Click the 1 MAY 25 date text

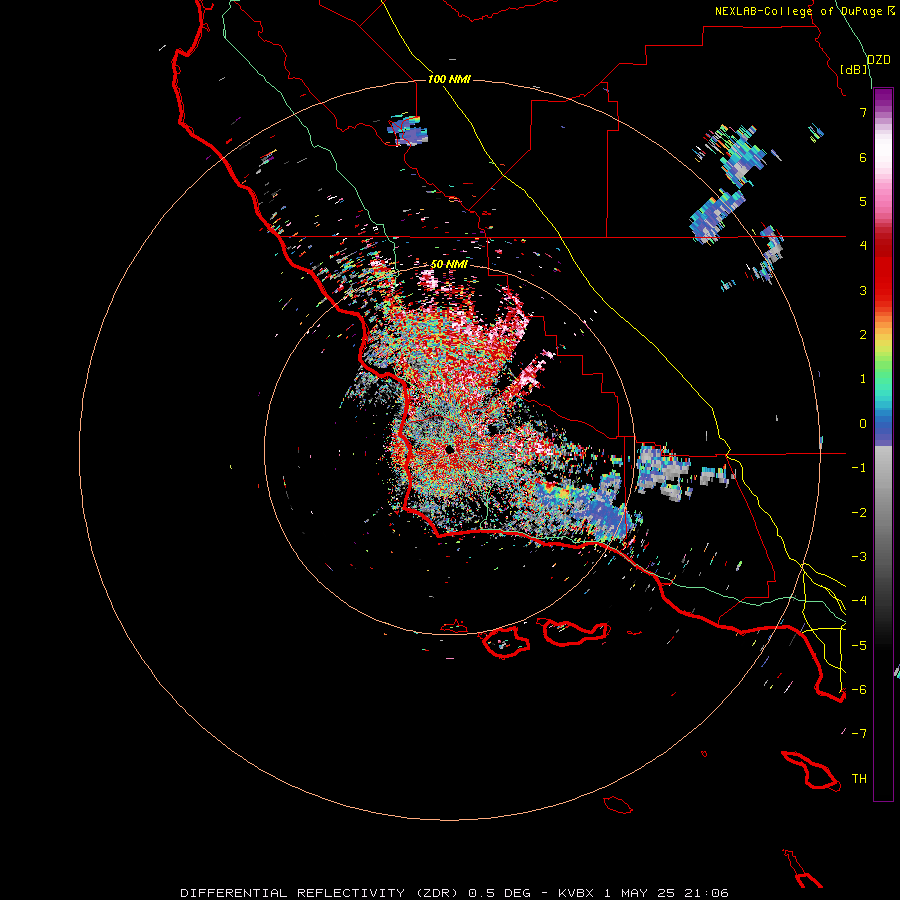[x=638, y=893]
